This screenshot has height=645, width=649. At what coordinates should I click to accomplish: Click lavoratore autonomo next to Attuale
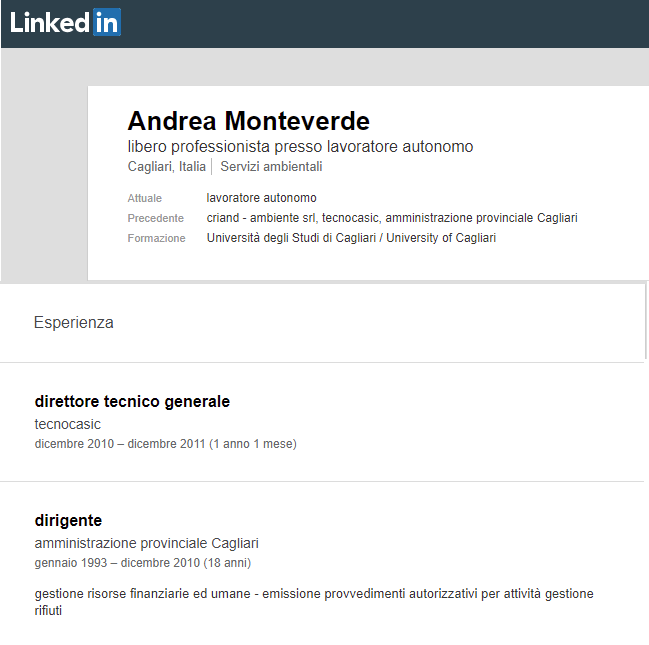[x=261, y=198]
